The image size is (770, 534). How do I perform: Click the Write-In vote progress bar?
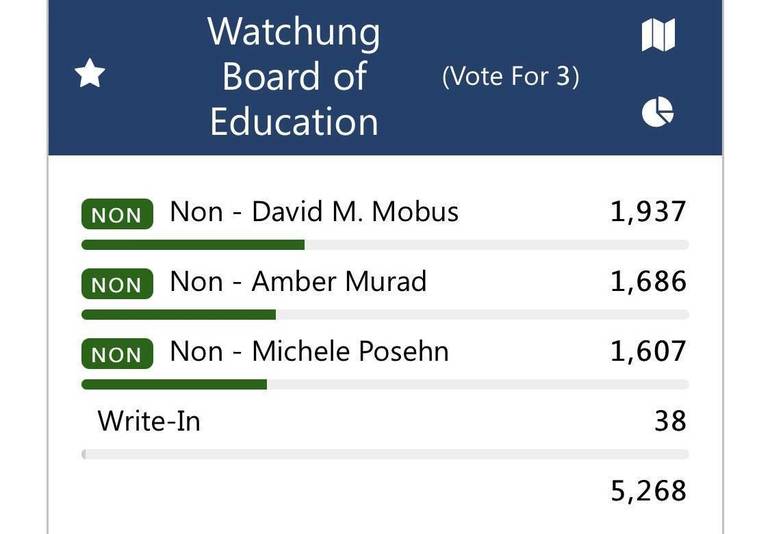[384, 454]
